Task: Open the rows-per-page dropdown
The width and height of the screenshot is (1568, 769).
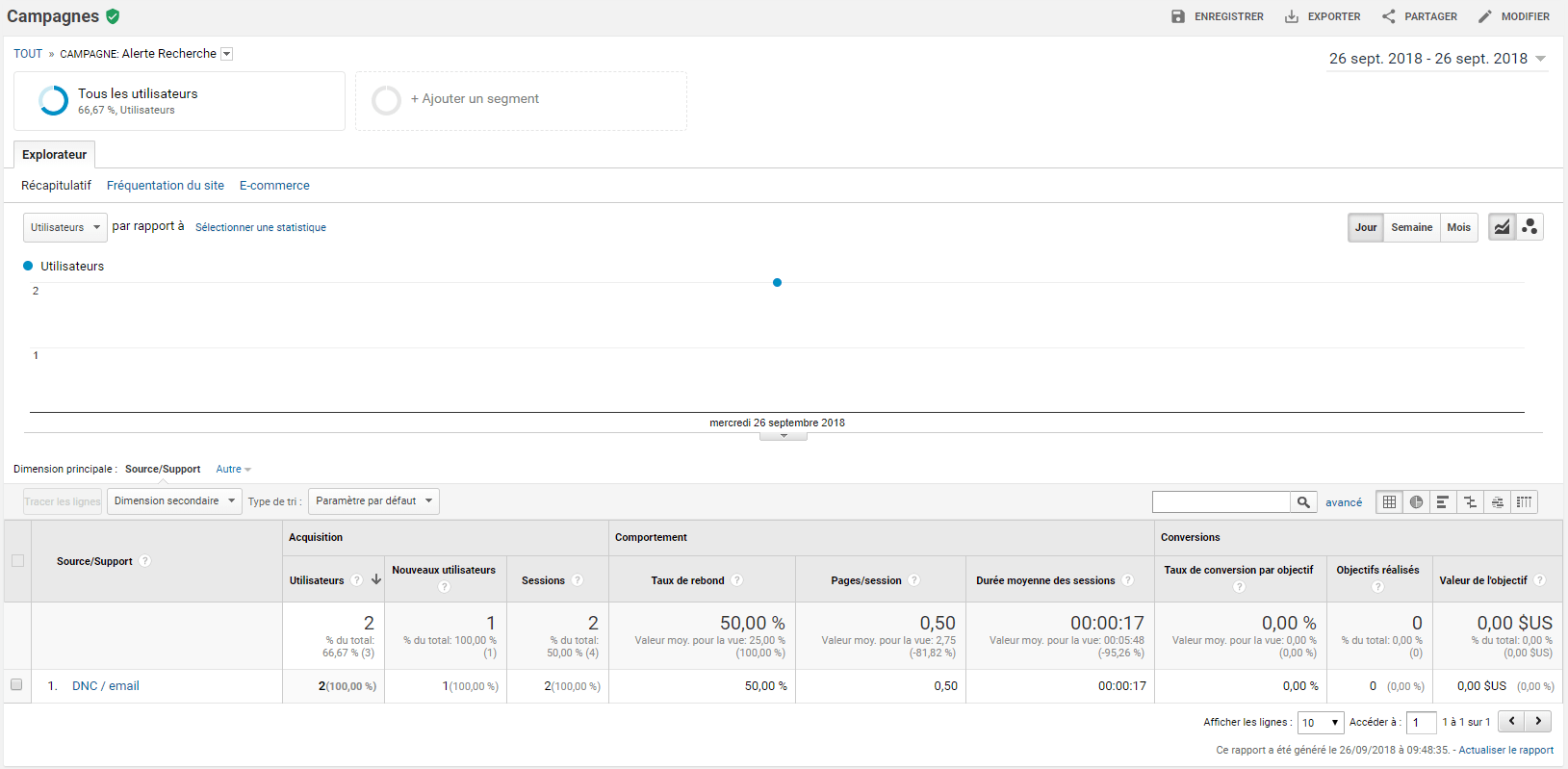Action: tap(1321, 723)
